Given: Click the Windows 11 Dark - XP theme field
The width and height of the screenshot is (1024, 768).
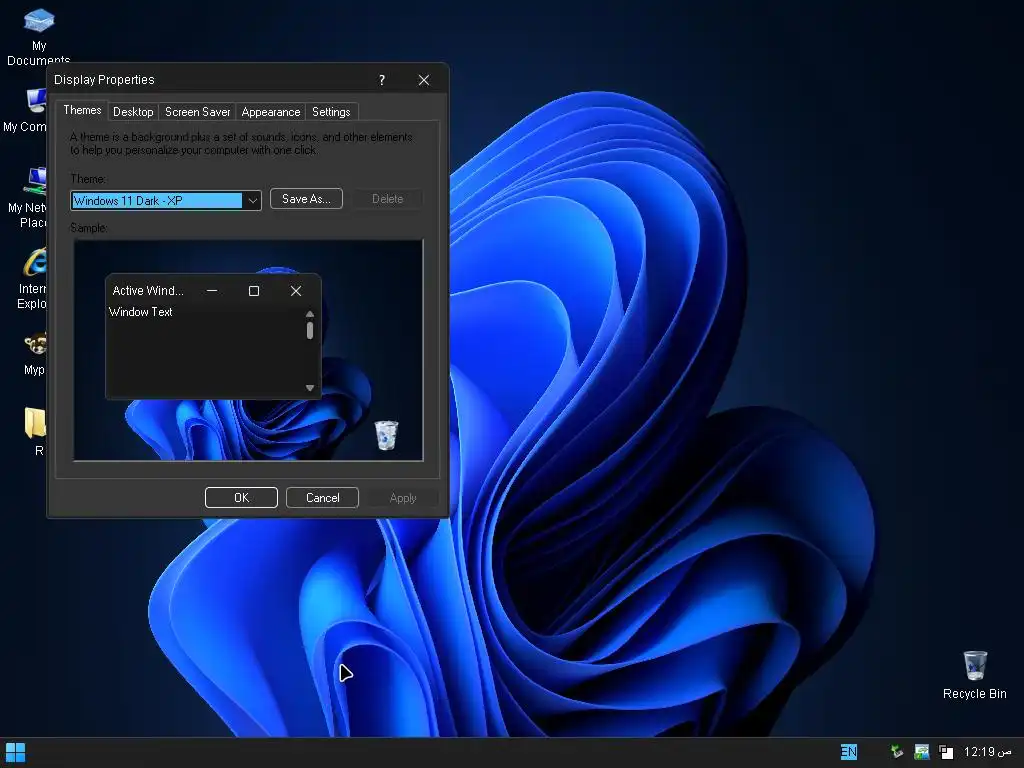Looking at the screenshot, I should (157, 200).
